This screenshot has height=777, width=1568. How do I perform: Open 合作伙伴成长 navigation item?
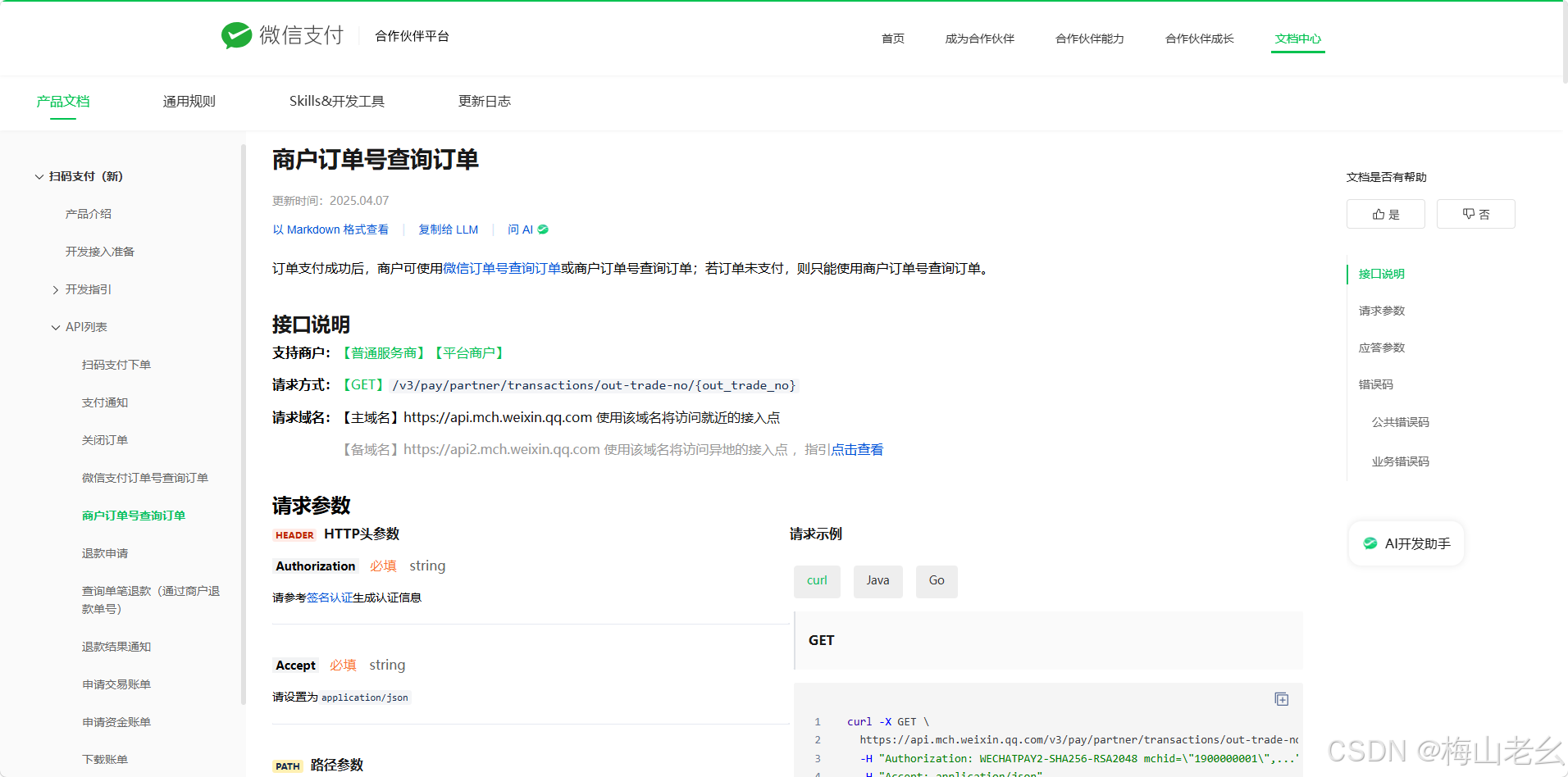[x=1199, y=39]
